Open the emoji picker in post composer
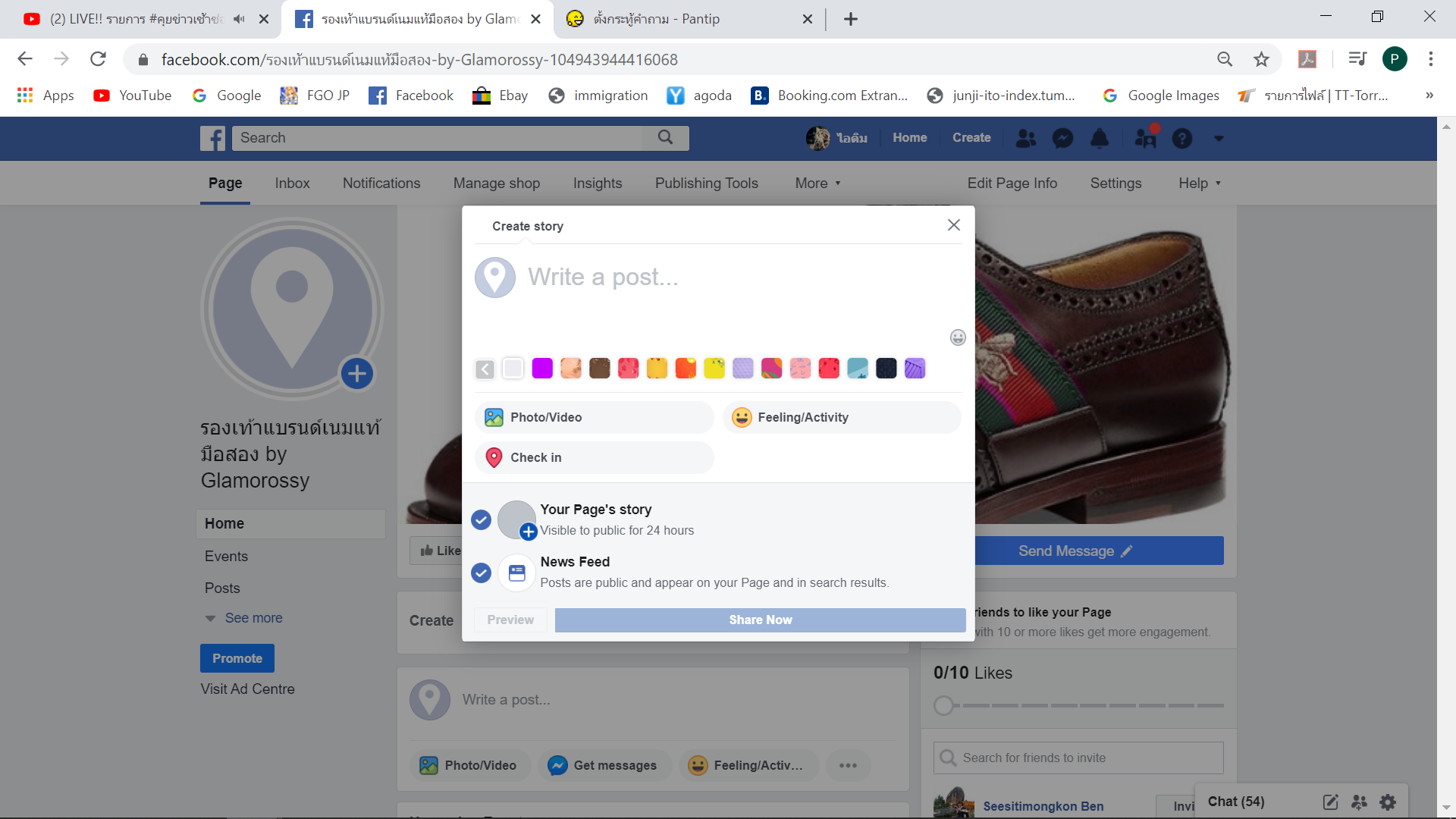1456x819 pixels. tap(958, 337)
